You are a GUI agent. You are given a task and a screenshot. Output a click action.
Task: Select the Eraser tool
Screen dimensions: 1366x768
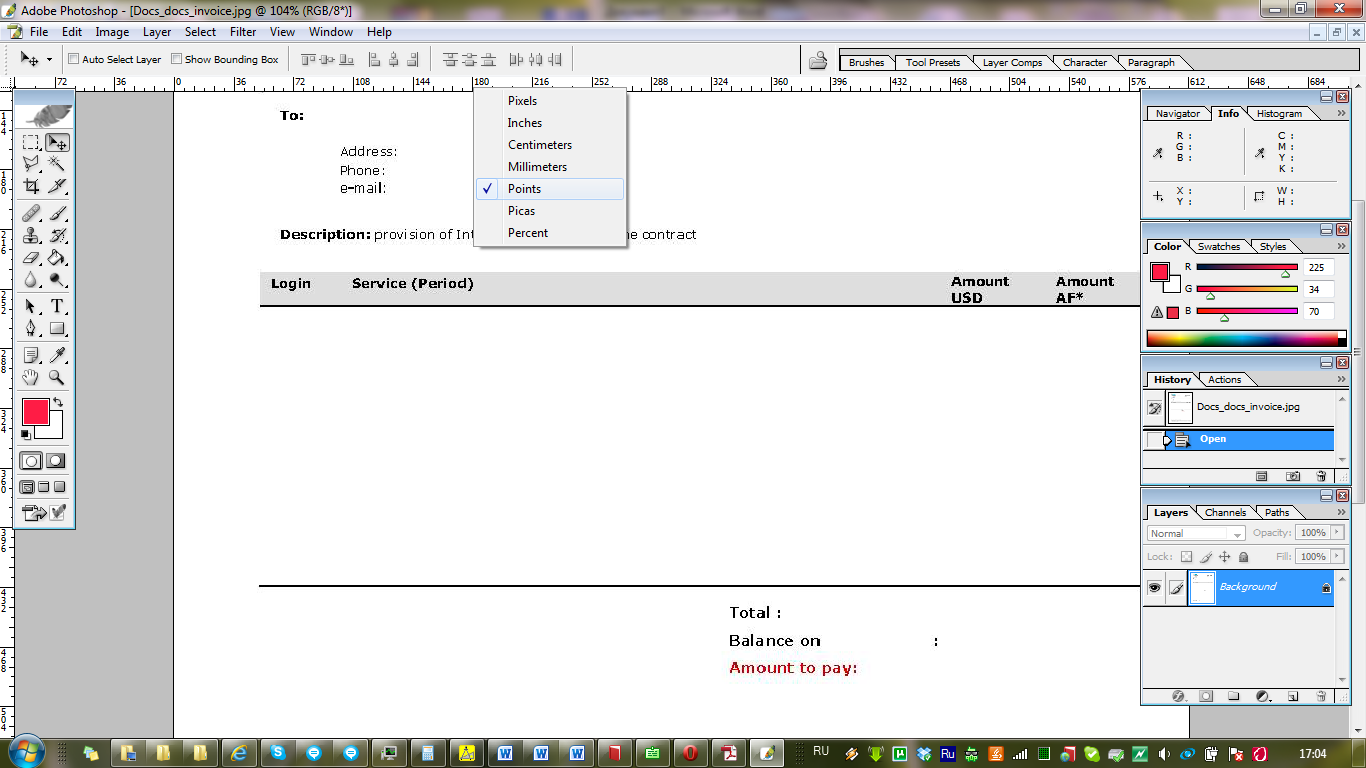point(31,258)
